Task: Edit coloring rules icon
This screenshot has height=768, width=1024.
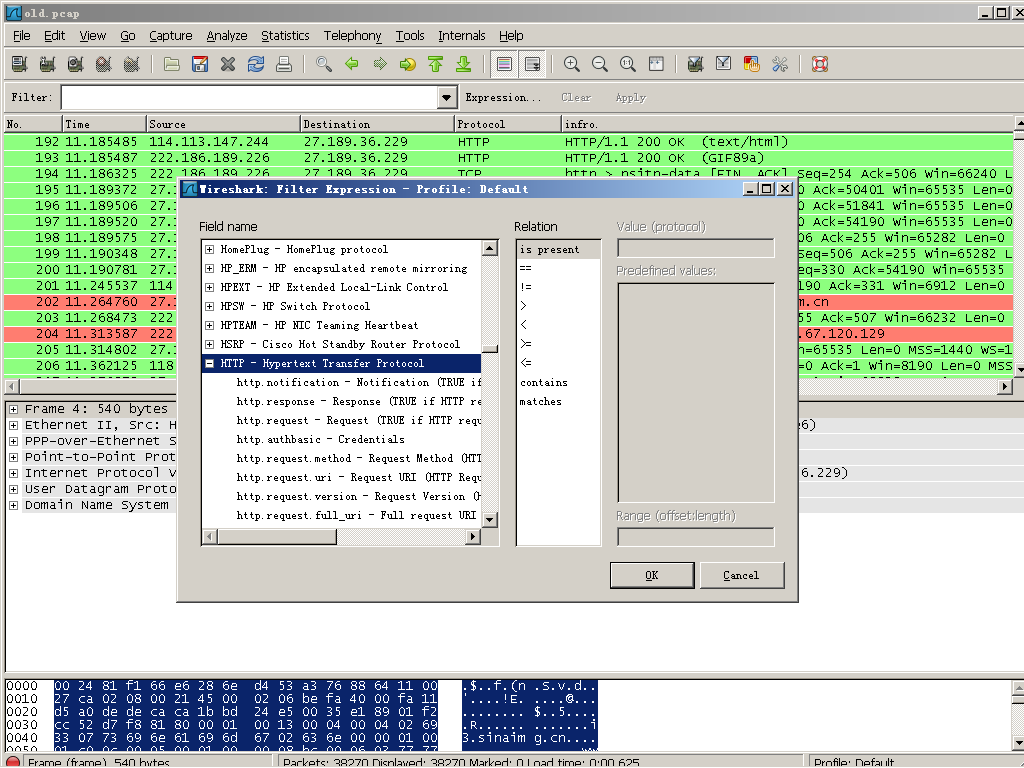Action: pos(752,64)
